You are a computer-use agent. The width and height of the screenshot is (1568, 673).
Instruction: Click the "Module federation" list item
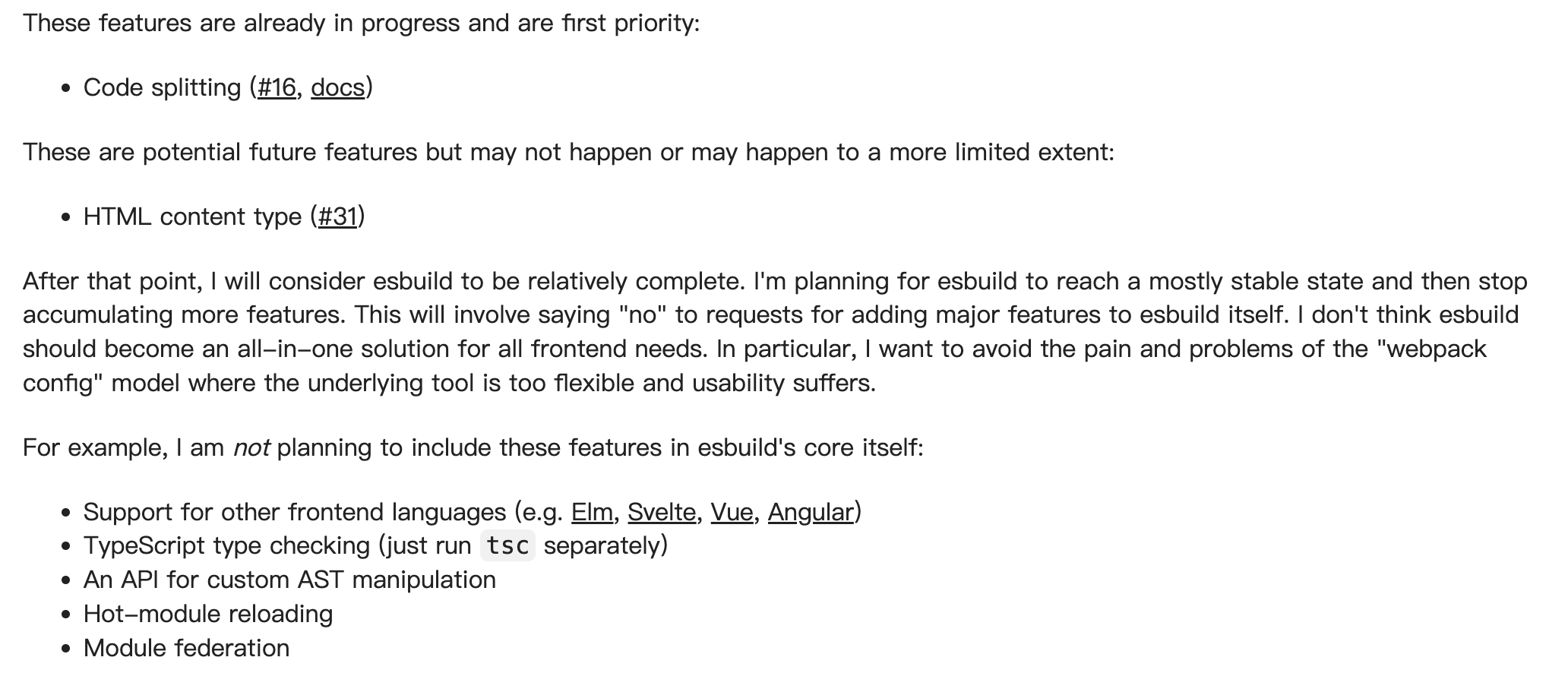[x=186, y=649]
